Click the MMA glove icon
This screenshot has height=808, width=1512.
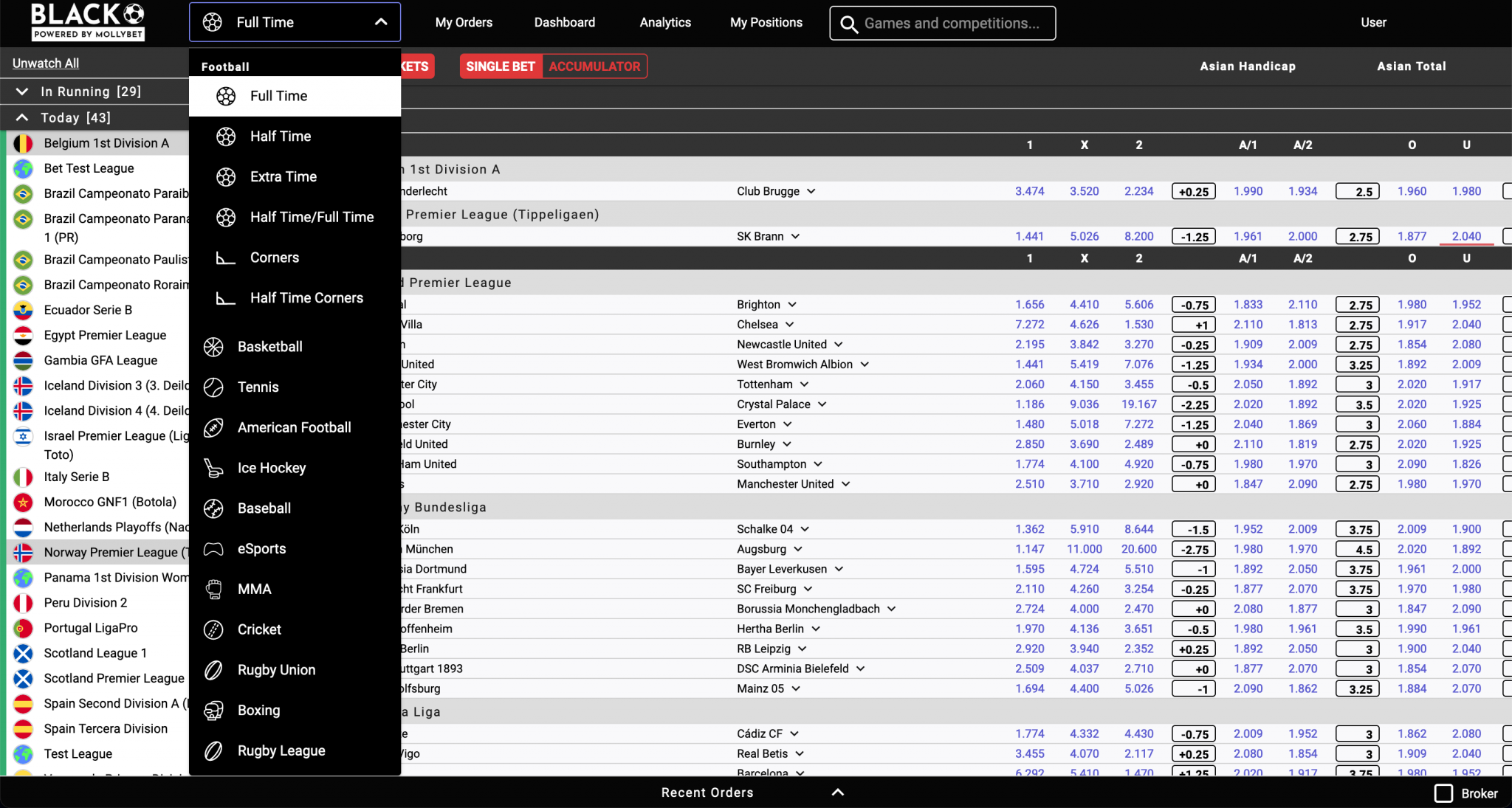[213, 589]
